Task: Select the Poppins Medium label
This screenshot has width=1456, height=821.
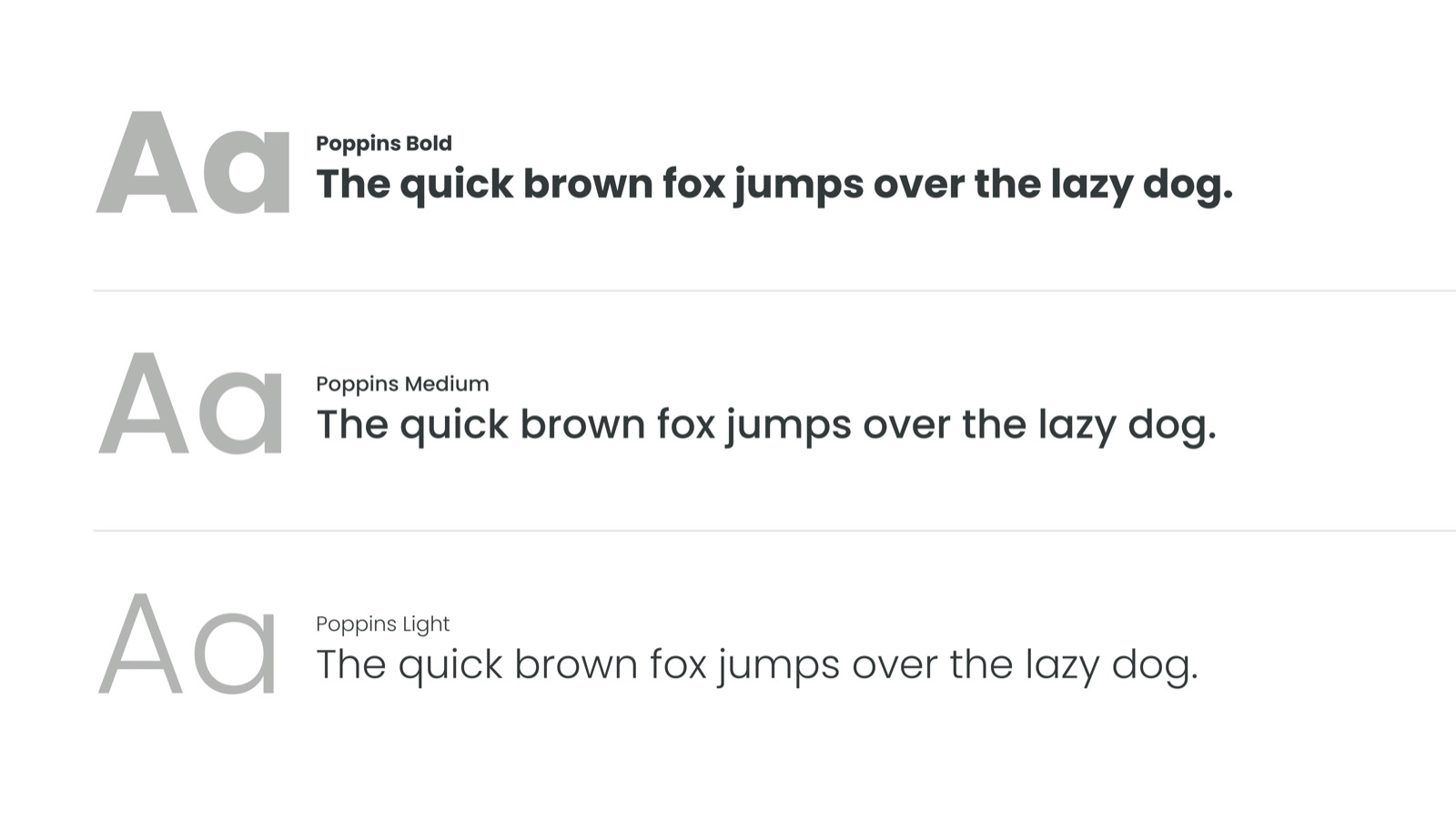Action: pos(402,384)
